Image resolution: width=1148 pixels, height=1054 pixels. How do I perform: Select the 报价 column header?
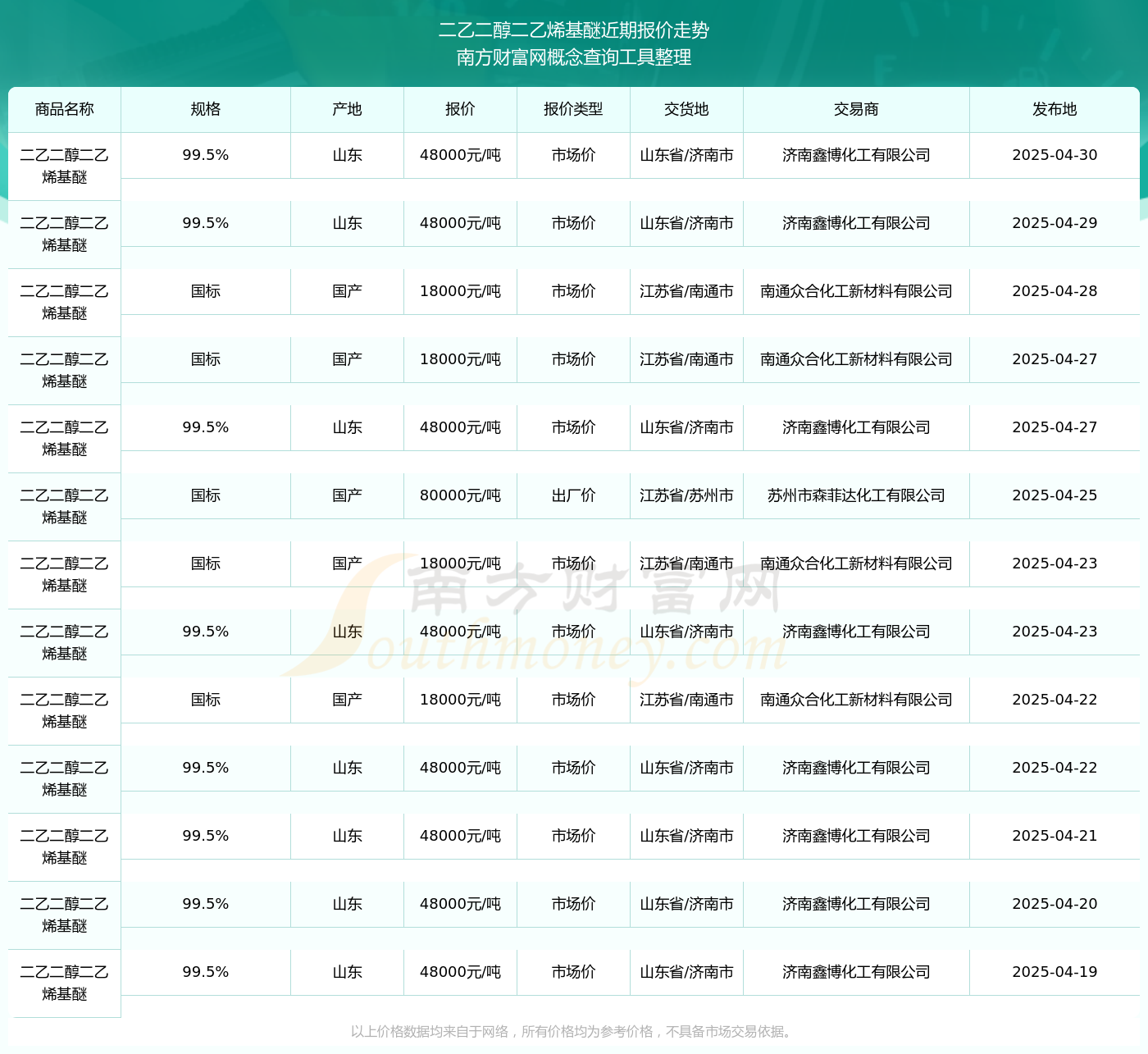coord(461,109)
